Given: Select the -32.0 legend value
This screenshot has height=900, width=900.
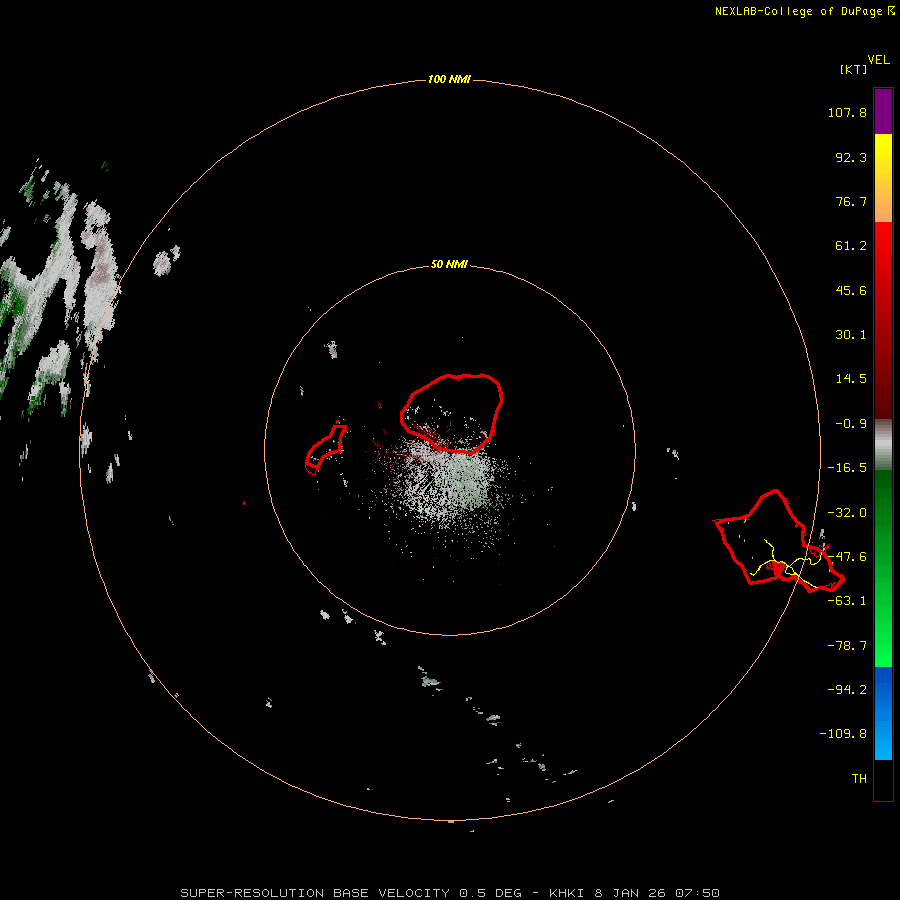Looking at the screenshot, I should click(847, 513).
